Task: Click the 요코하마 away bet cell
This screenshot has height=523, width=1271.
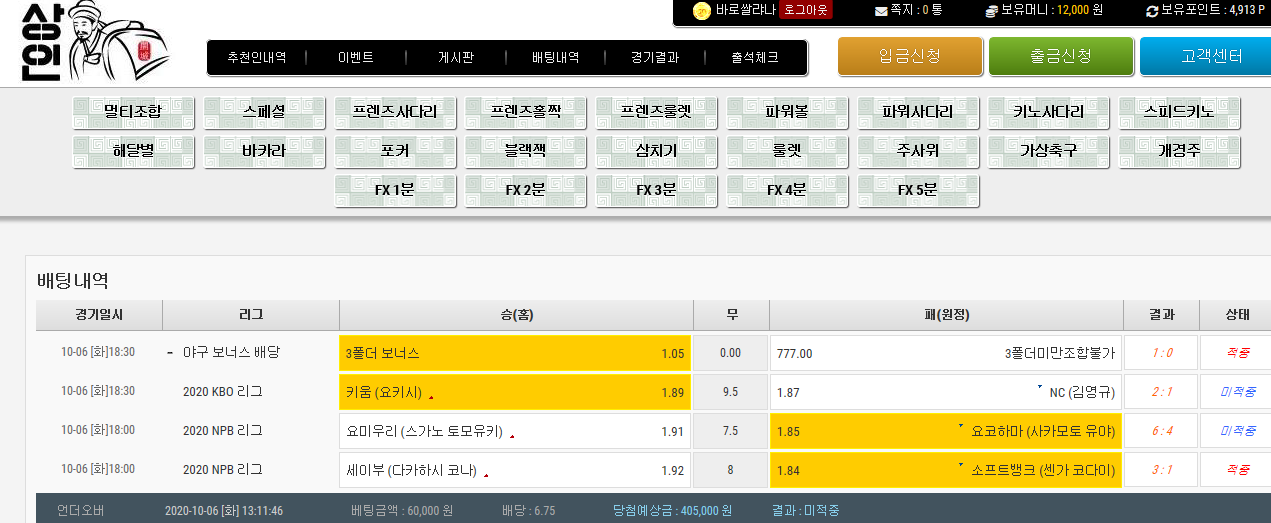Action: tap(946, 431)
